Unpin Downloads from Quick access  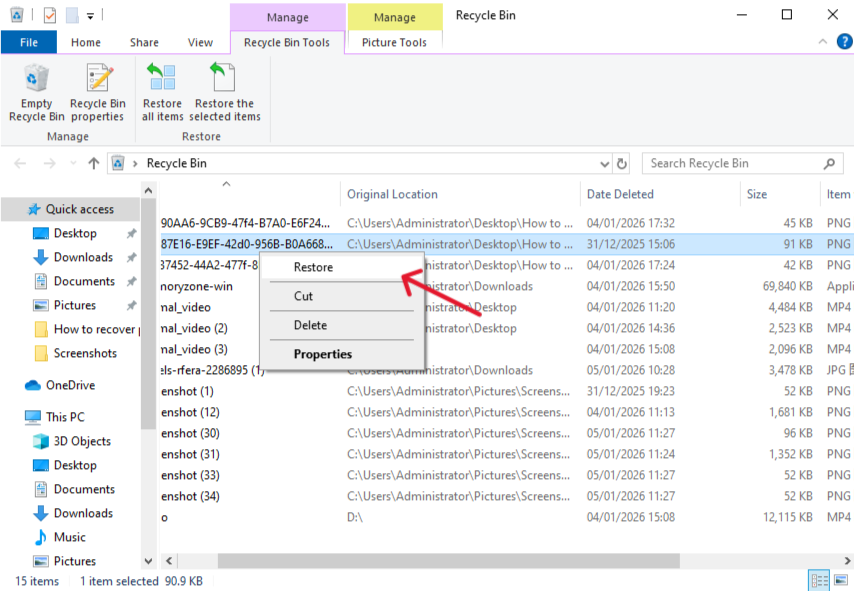pos(131,257)
